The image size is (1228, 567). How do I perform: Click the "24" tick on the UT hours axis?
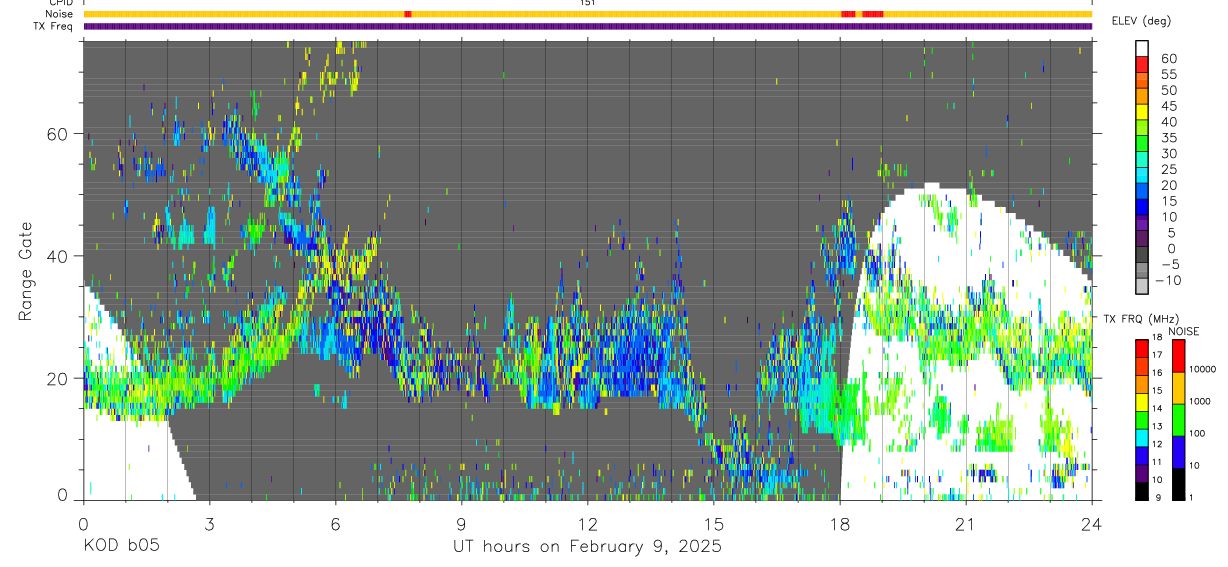coord(1092,523)
